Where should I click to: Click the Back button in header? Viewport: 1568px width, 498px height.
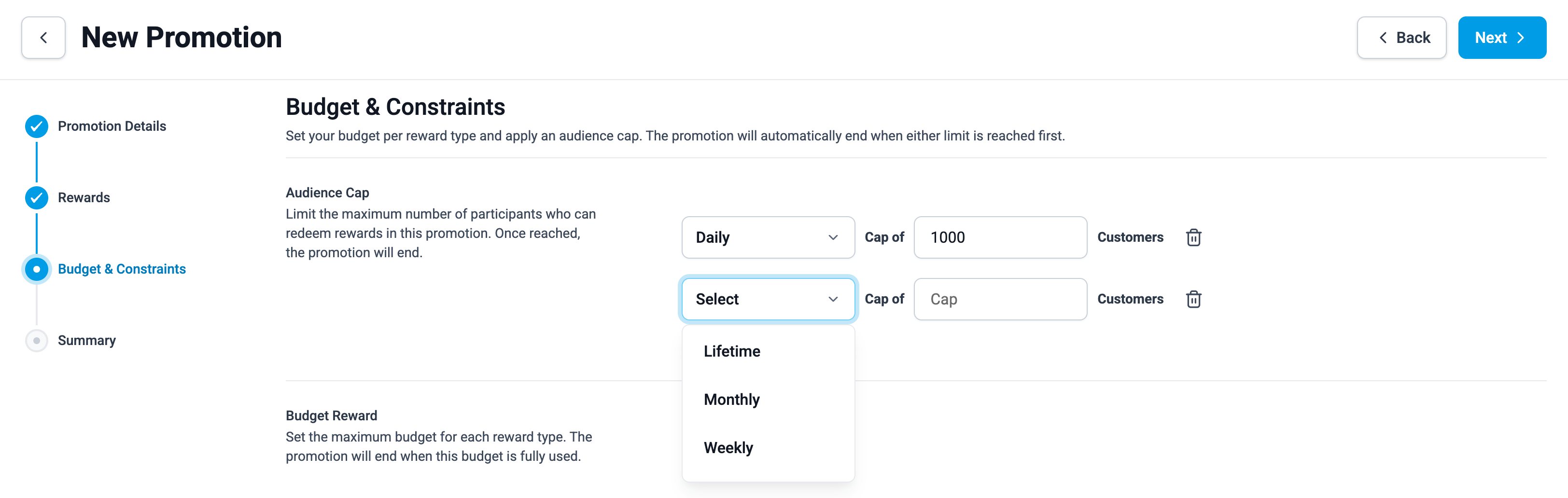1401,38
